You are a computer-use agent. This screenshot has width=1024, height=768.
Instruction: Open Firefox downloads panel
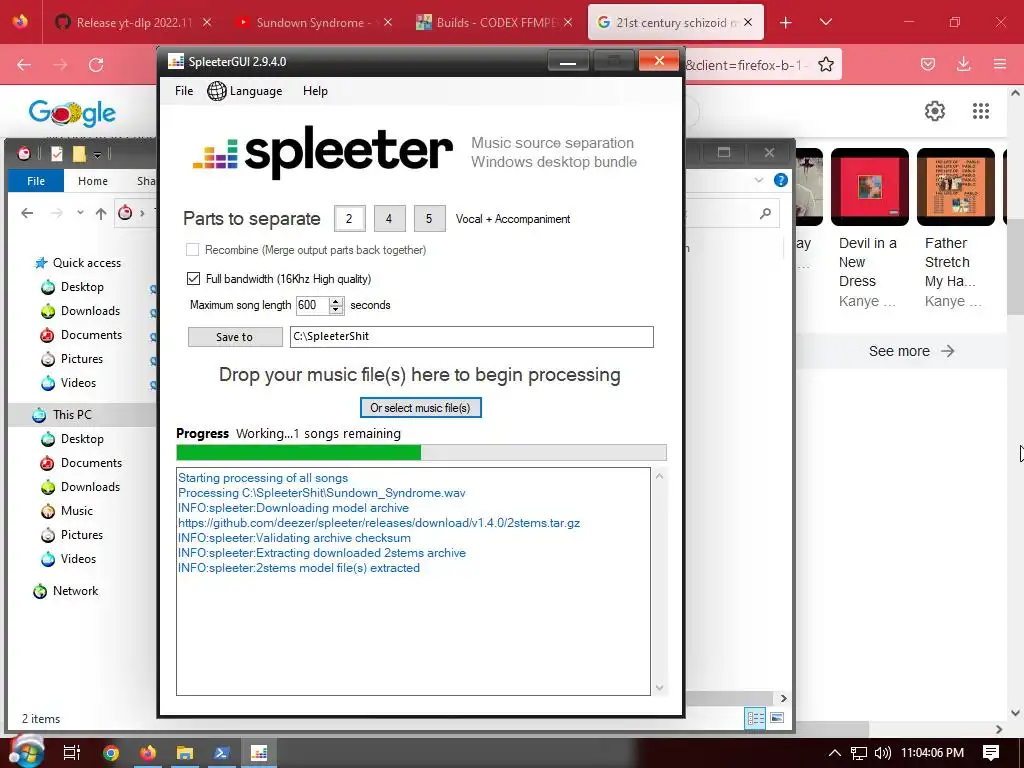point(963,64)
